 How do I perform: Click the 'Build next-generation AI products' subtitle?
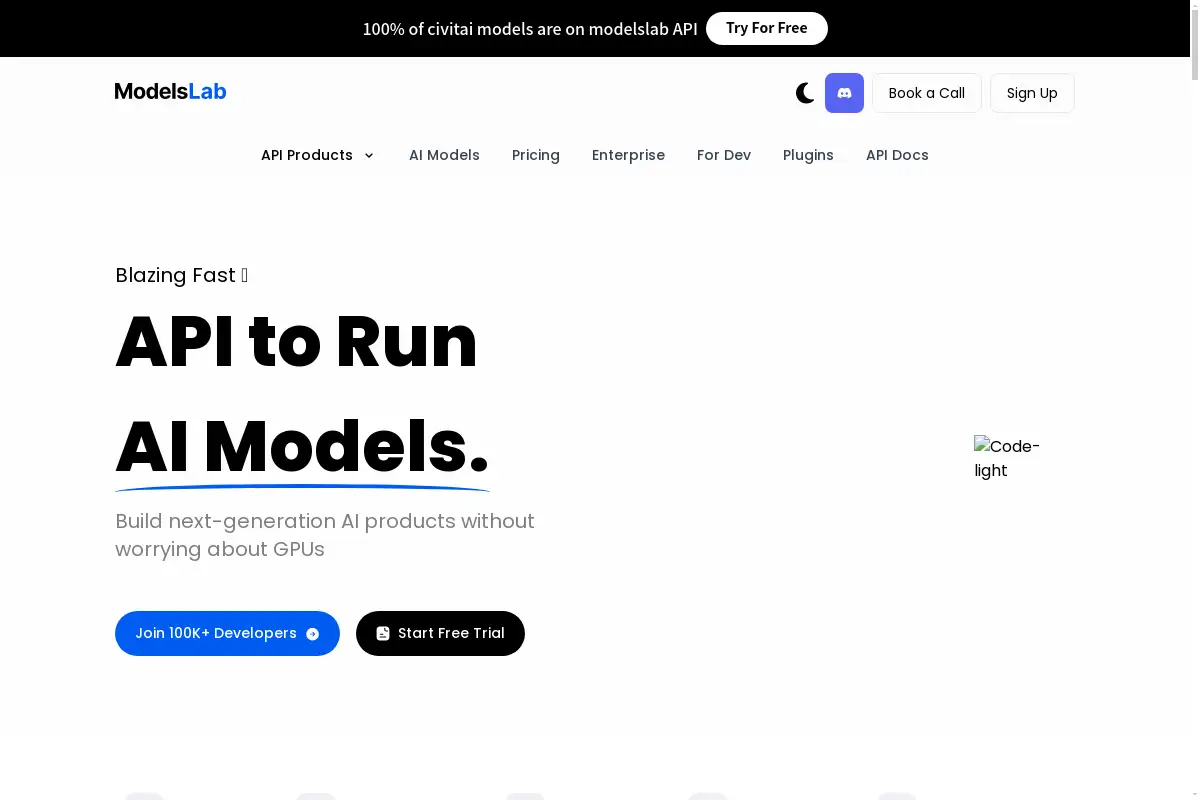pos(325,535)
